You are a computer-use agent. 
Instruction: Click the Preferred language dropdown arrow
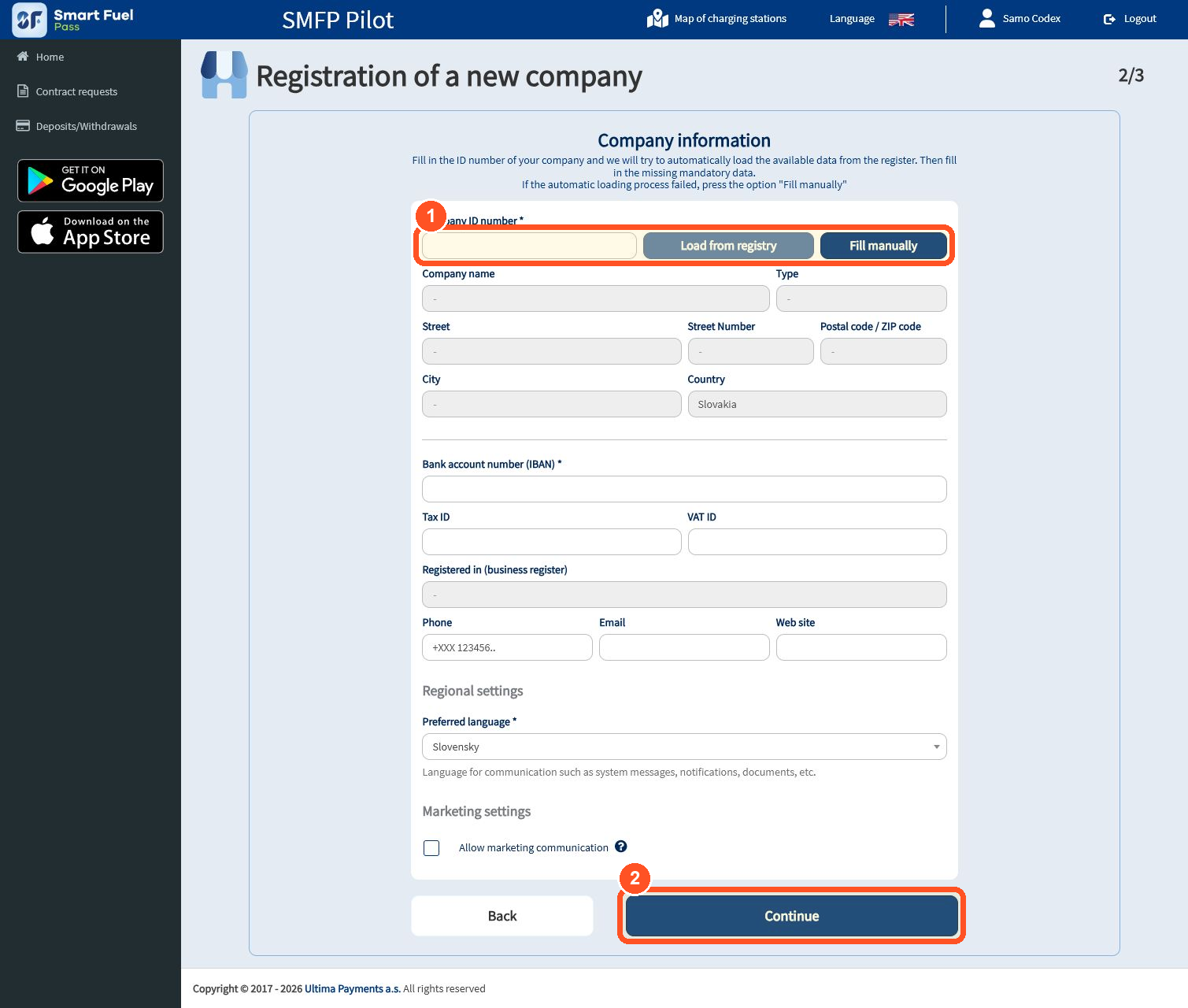pos(936,747)
